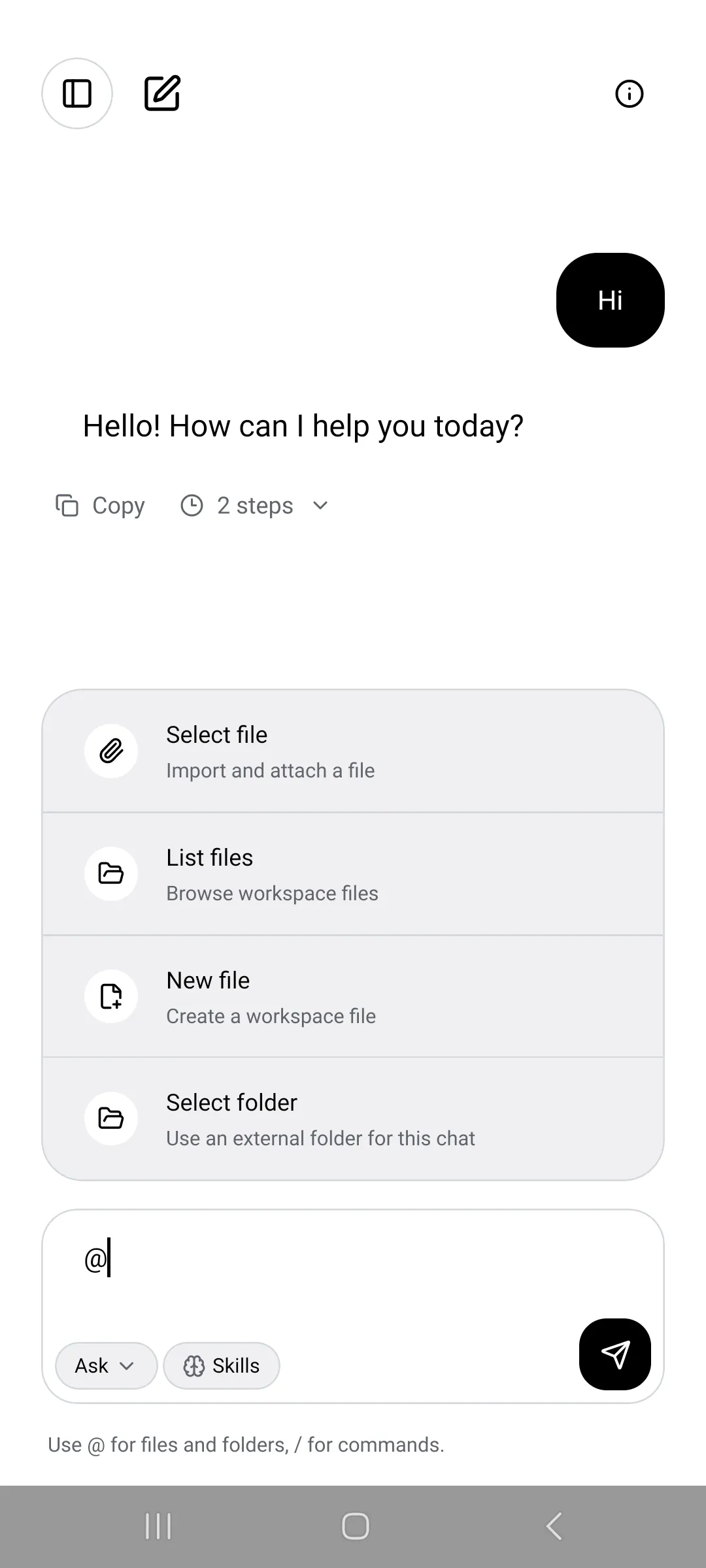Tap the New file document-plus icon
The width and height of the screenshot is (706, 1568).
pyautogui.click(x=111, y=996)
